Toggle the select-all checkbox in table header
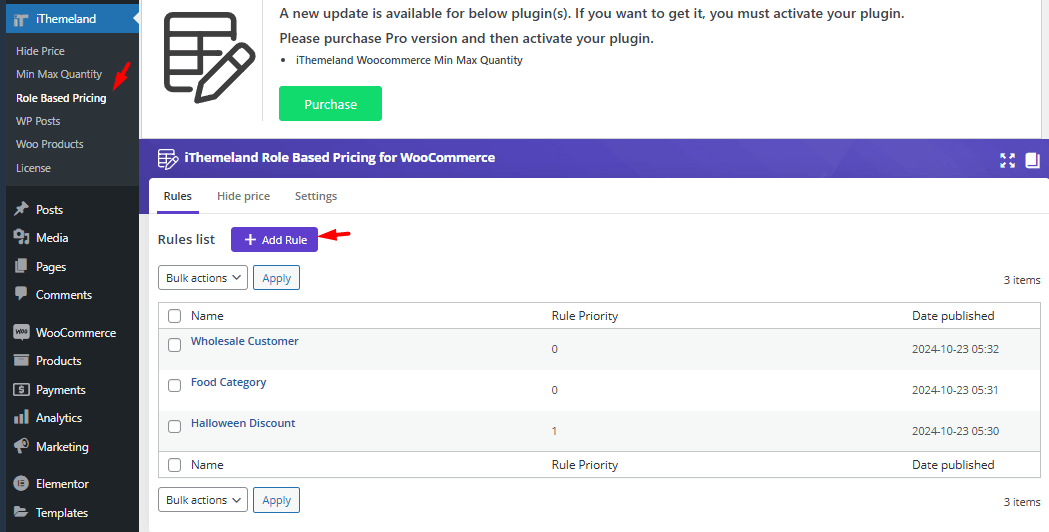 [175, 316]
